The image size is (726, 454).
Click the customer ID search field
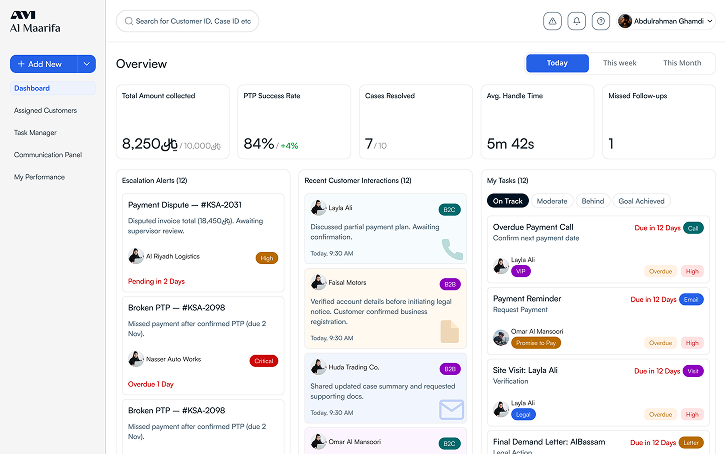(x=188, y=21)
